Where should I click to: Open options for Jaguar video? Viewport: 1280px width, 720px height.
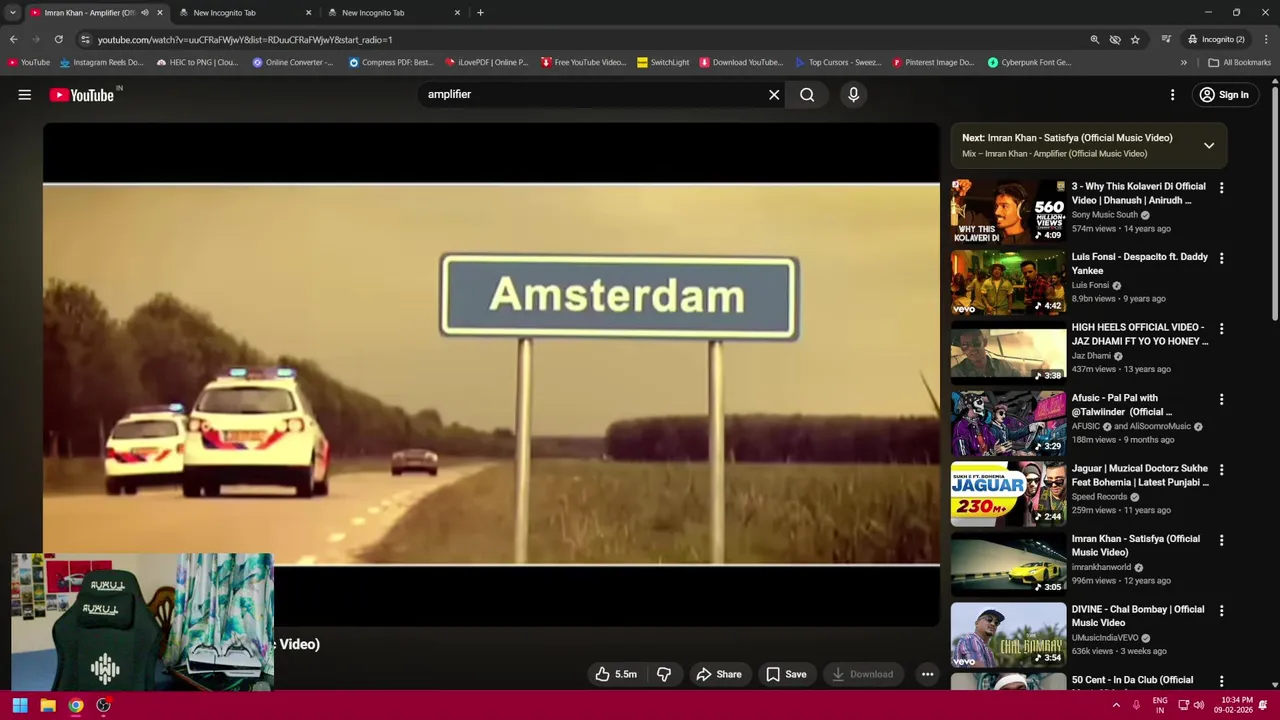coord(1221,470)
